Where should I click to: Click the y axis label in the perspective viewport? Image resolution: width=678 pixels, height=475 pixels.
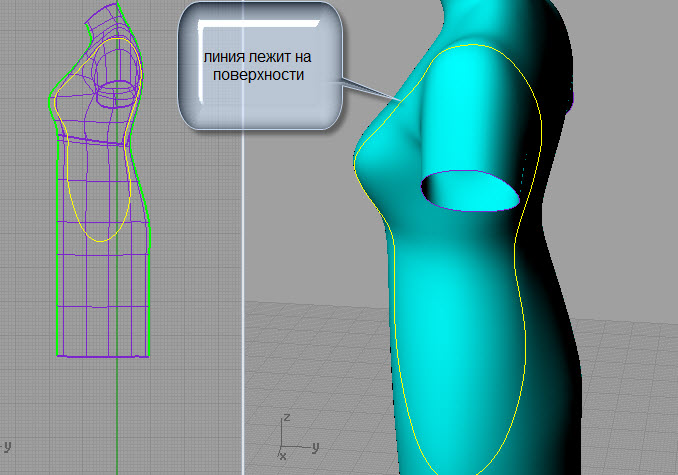click(315, 447)
